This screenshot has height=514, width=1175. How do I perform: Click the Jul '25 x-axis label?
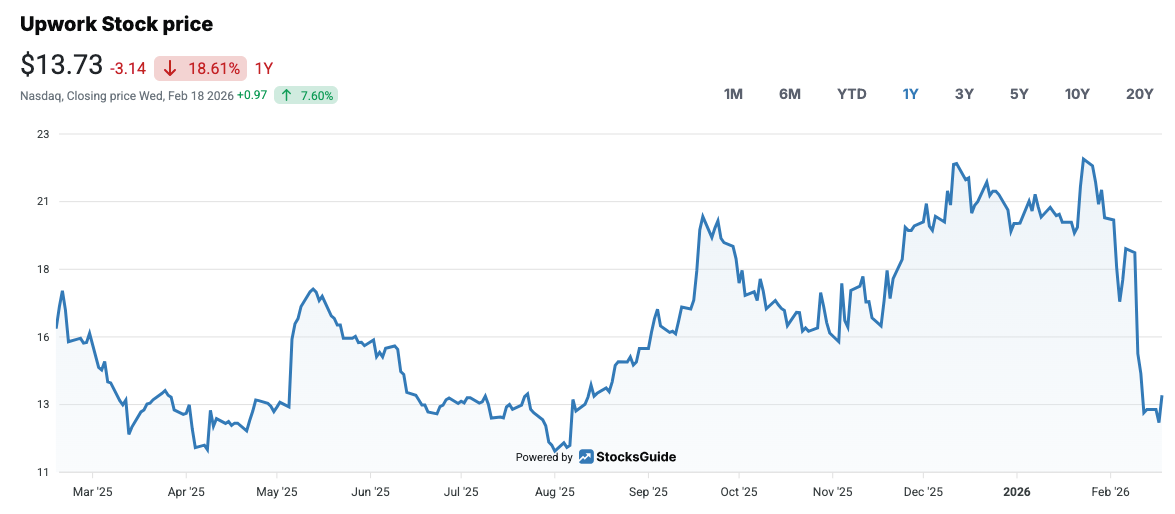point(461,492)
